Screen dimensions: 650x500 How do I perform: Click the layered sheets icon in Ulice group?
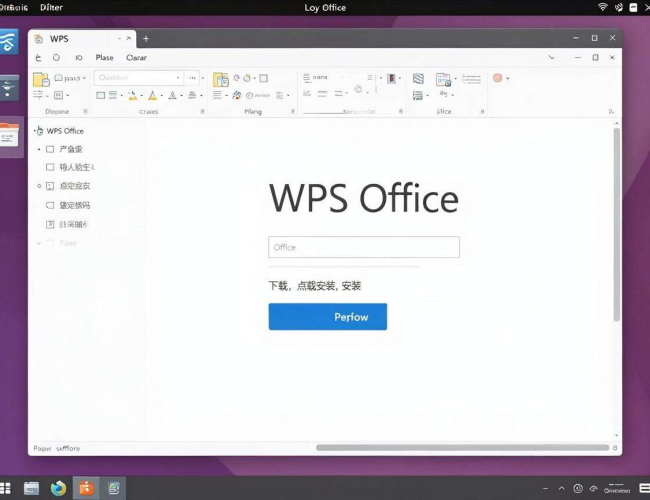click(418, 78)
